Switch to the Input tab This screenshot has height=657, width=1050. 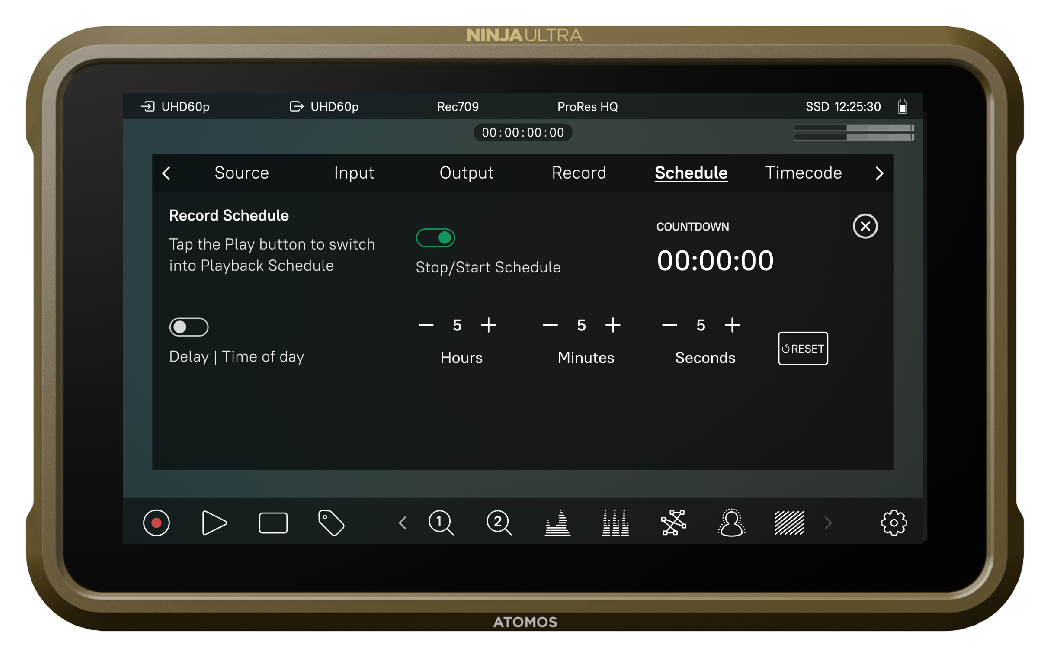coord(354,173)
